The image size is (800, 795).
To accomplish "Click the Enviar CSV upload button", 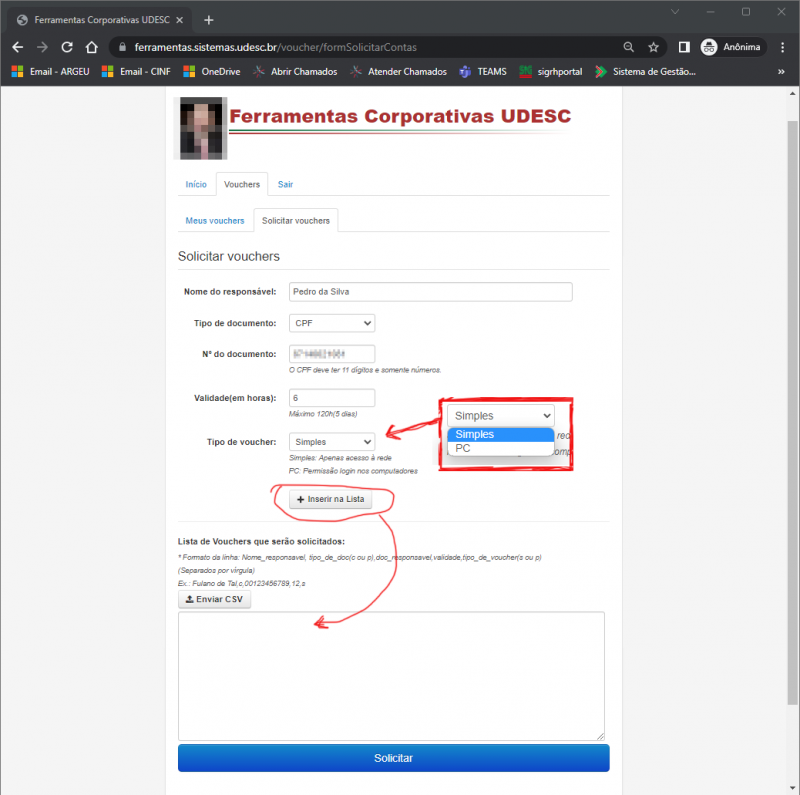I will coord(214,599).
